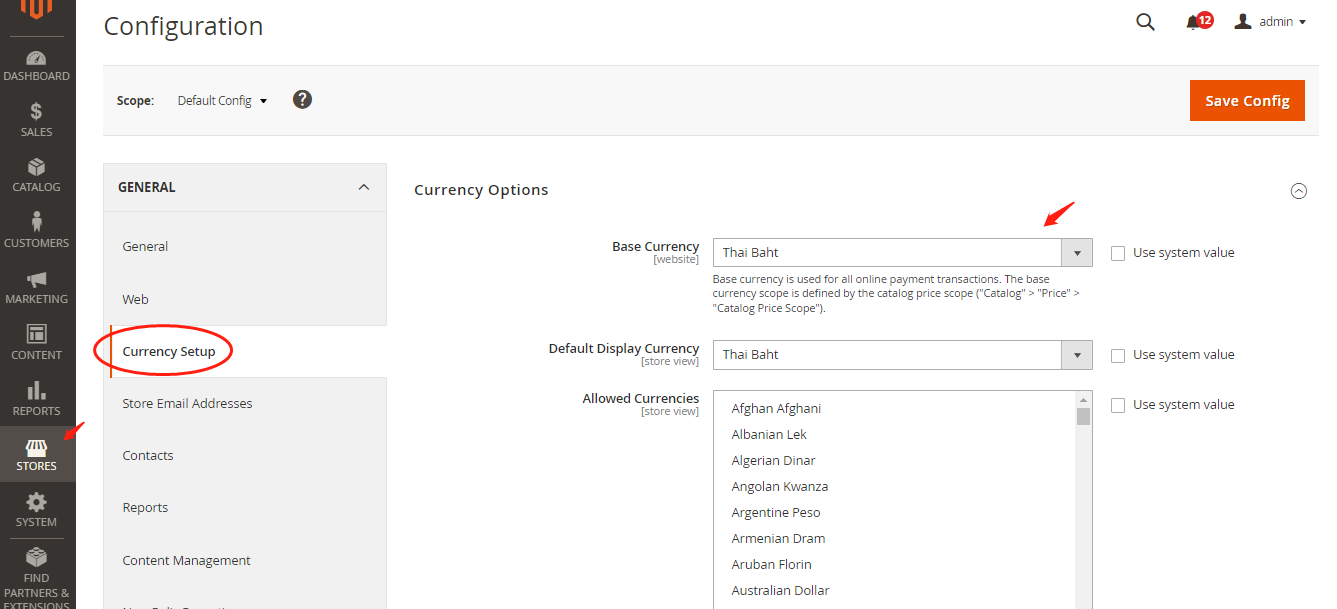Click the Allowed Currencies scroll up arrow
Image resolution: width=1337 pixels, height=609 pixels.
1083,400
